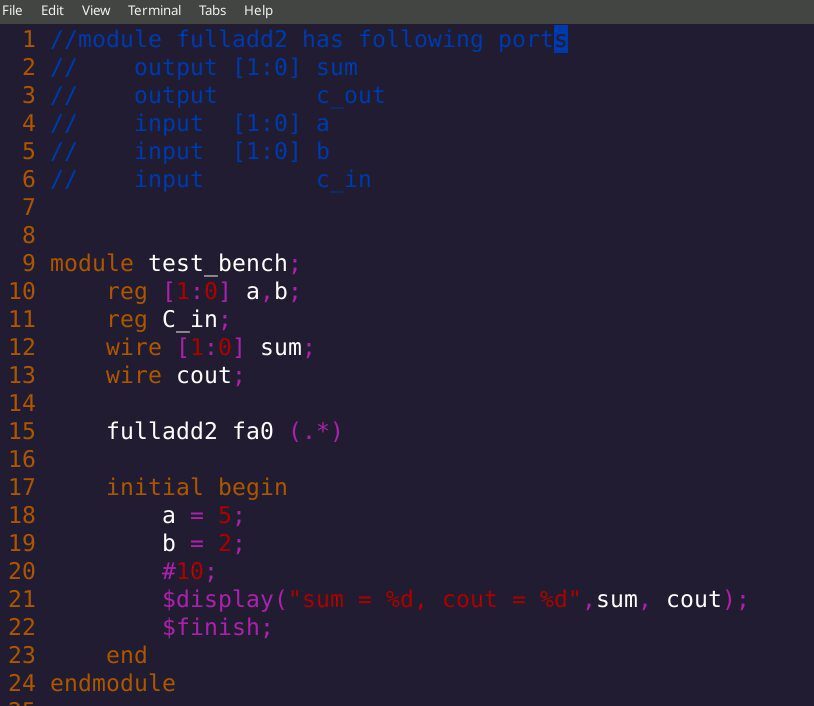Open the View menu
814x706 pixels.
(x=96, y=10)
